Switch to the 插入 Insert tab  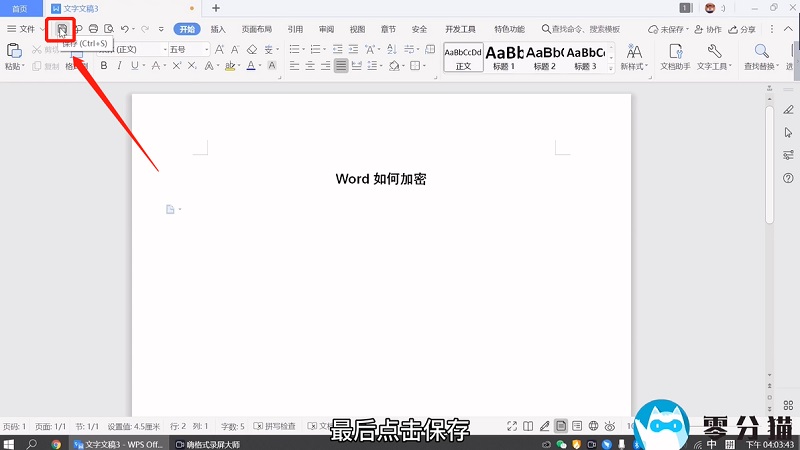pyautogui.click(x=217, y=30)
